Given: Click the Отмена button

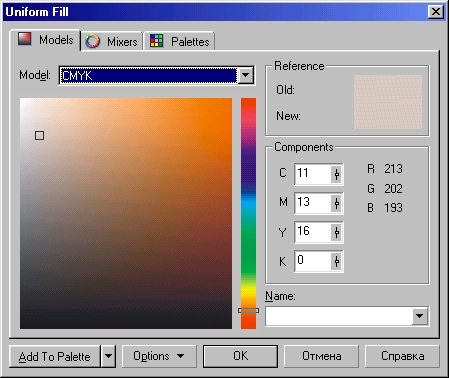Looking at the screenshot, I should (321, 356).
